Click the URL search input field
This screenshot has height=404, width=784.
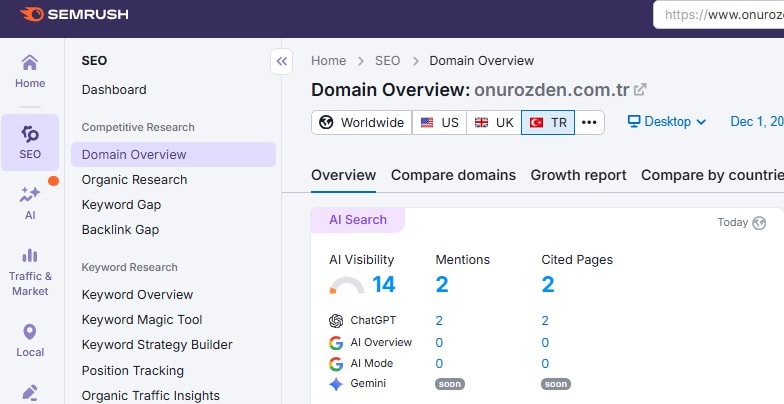tap(720, 15)
